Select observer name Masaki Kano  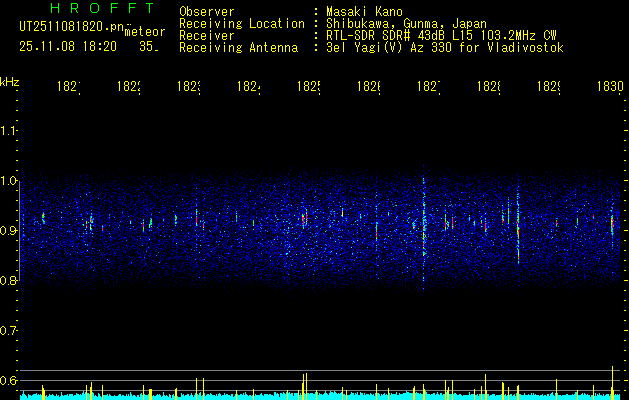coord(364,11)
